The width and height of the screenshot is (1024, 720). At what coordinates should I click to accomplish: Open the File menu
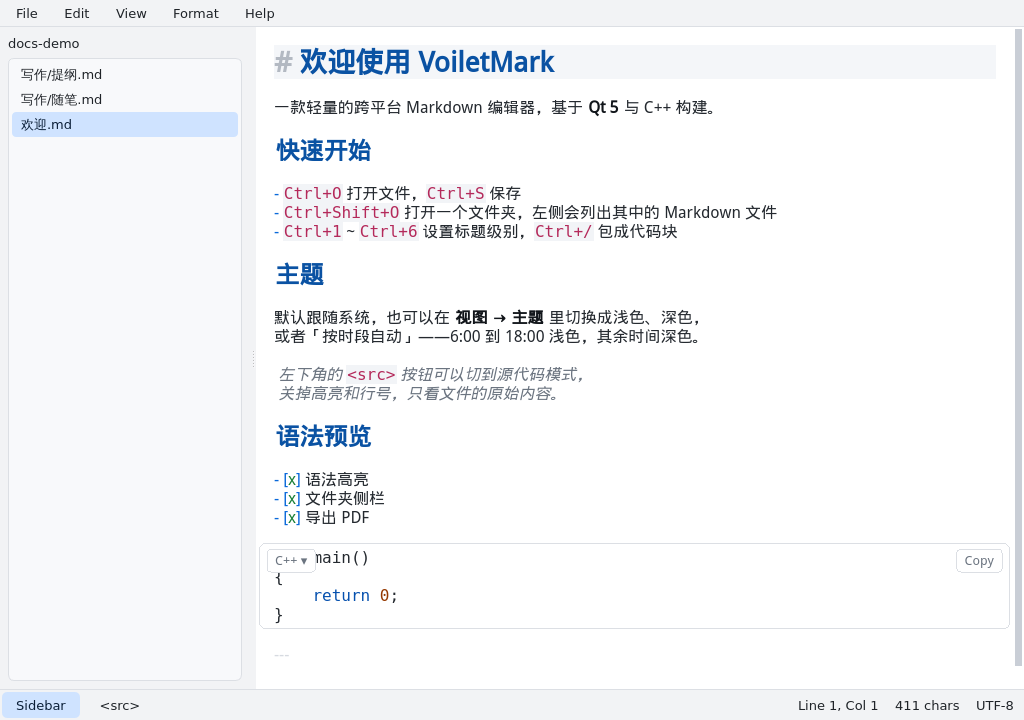tap(27, 13)
